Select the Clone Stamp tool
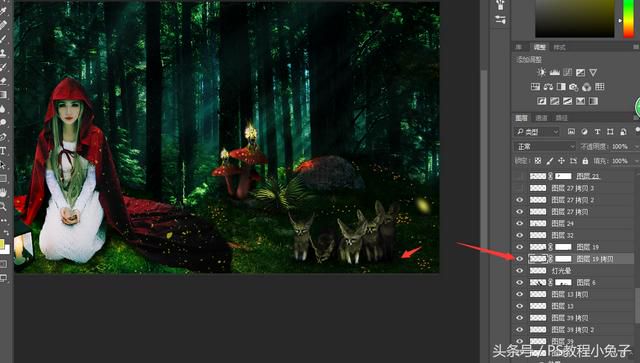Screen dimensions: 640x363 pyautogui.click(x=3, y=53)
